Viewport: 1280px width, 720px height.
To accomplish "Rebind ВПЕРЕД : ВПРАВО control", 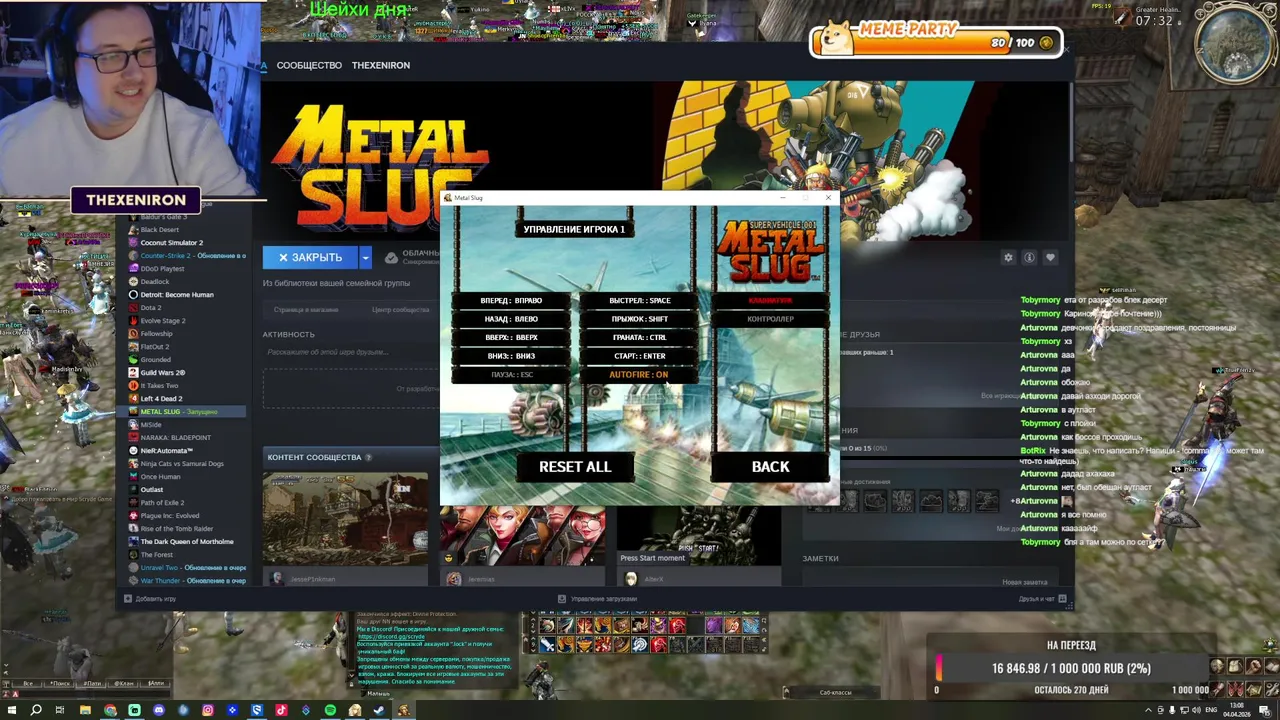I will 511,300.
